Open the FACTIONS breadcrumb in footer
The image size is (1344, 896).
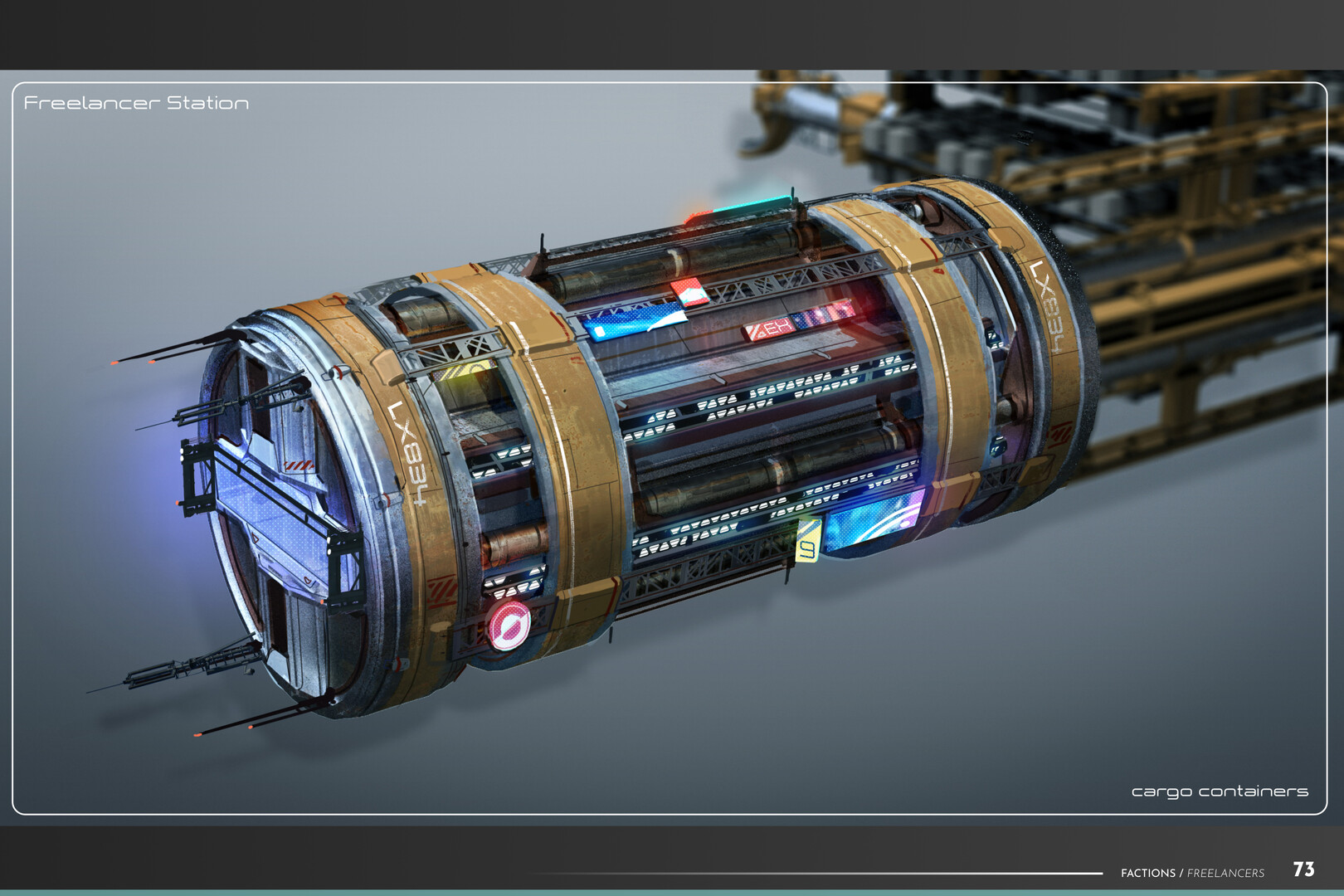[1147, 873]
